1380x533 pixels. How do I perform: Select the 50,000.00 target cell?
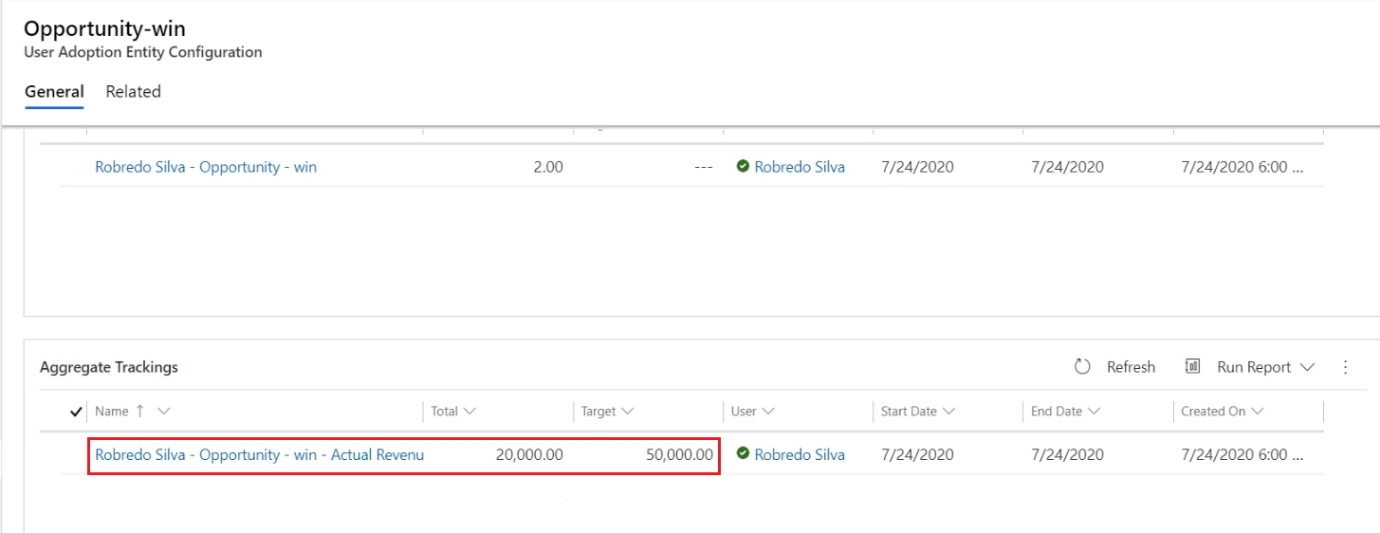point(679,454)
